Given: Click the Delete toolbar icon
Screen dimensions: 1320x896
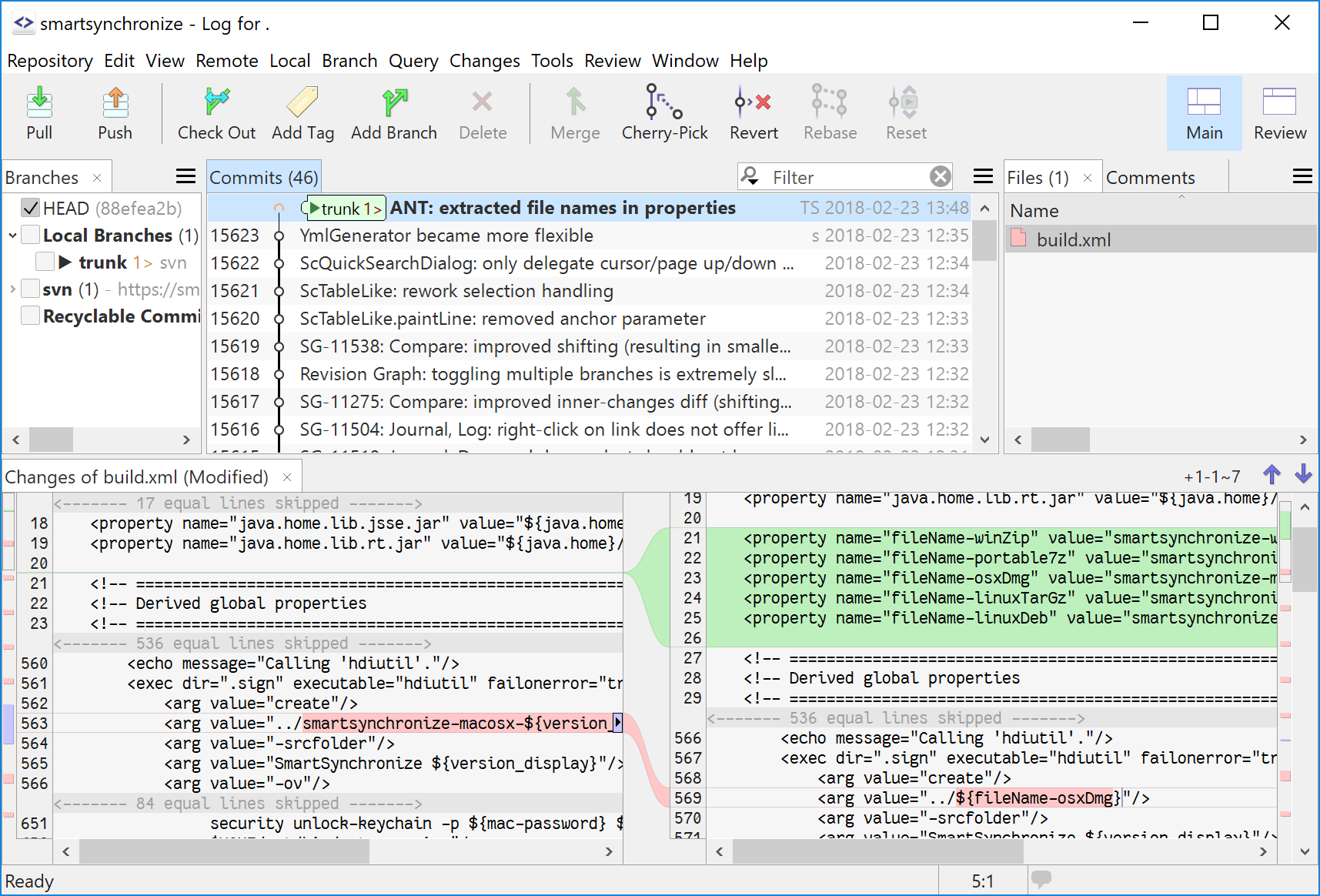Looking at the screenshot, I should click(x=483, y=102).
